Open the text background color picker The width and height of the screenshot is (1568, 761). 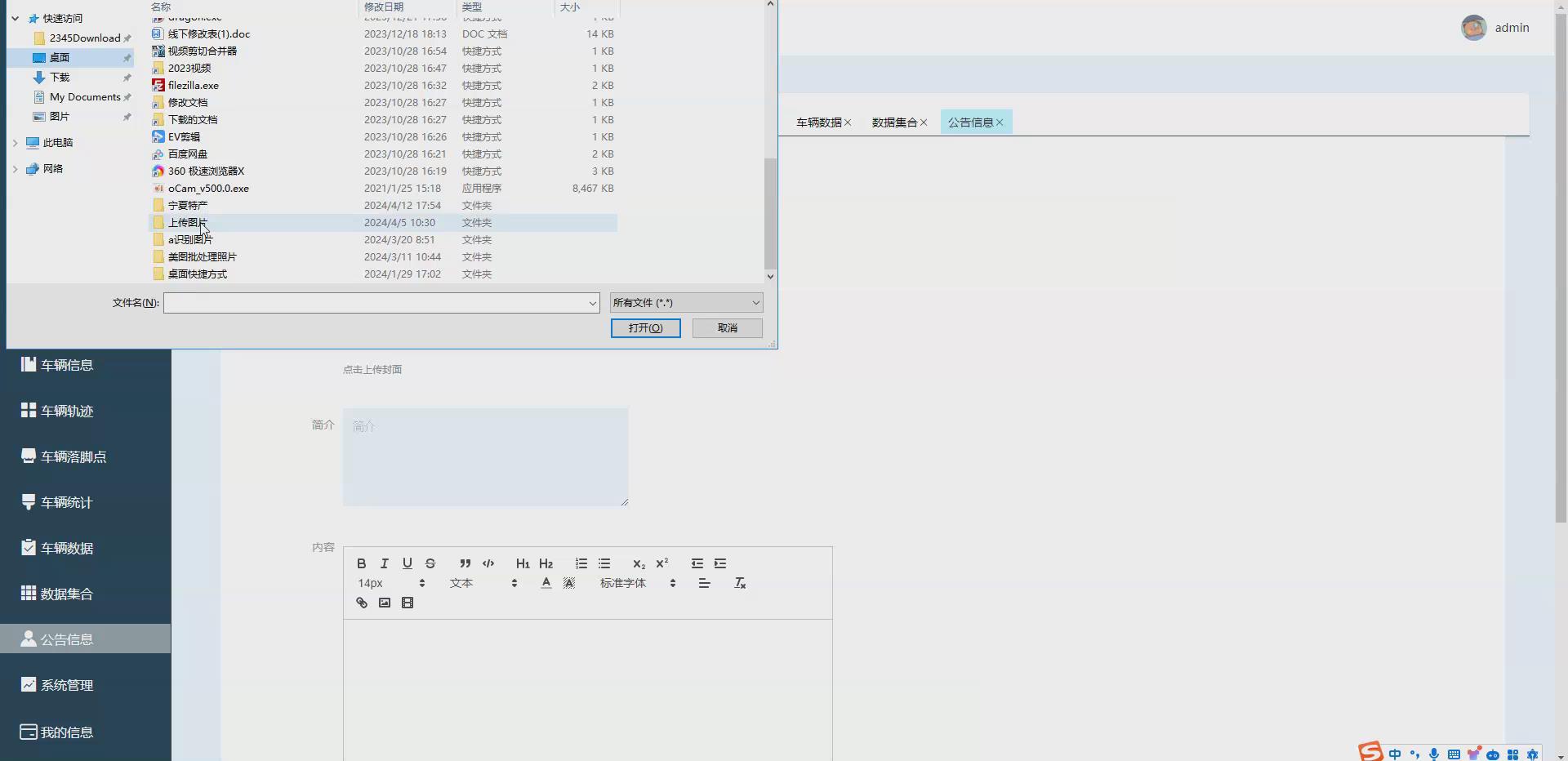tap(569, 583)
